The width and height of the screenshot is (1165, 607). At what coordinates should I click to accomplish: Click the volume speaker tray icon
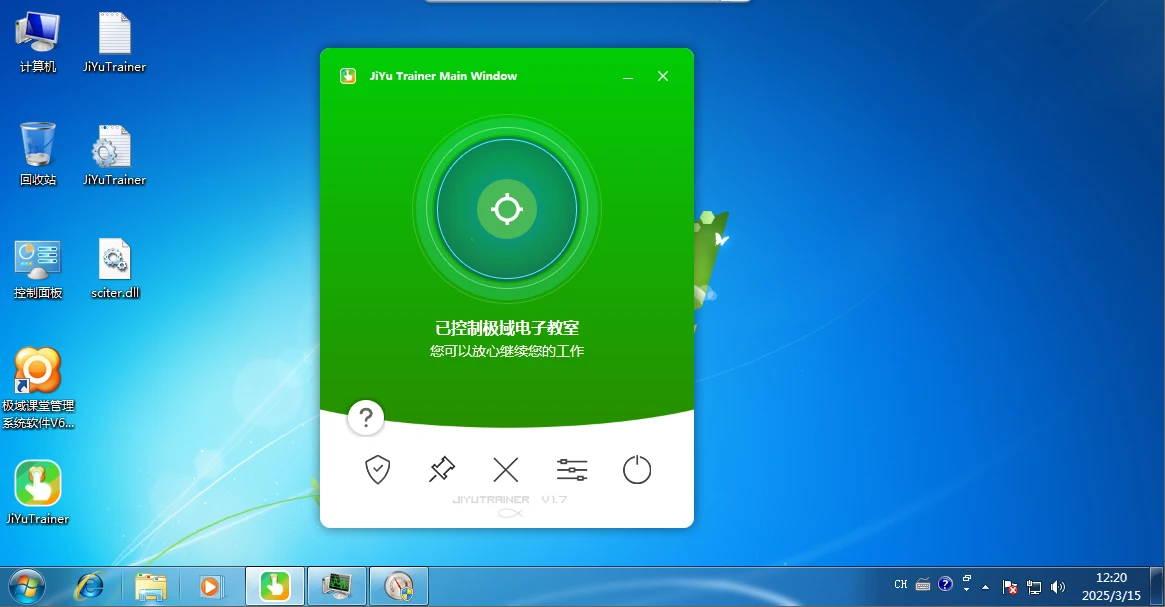coord(1058,587)
